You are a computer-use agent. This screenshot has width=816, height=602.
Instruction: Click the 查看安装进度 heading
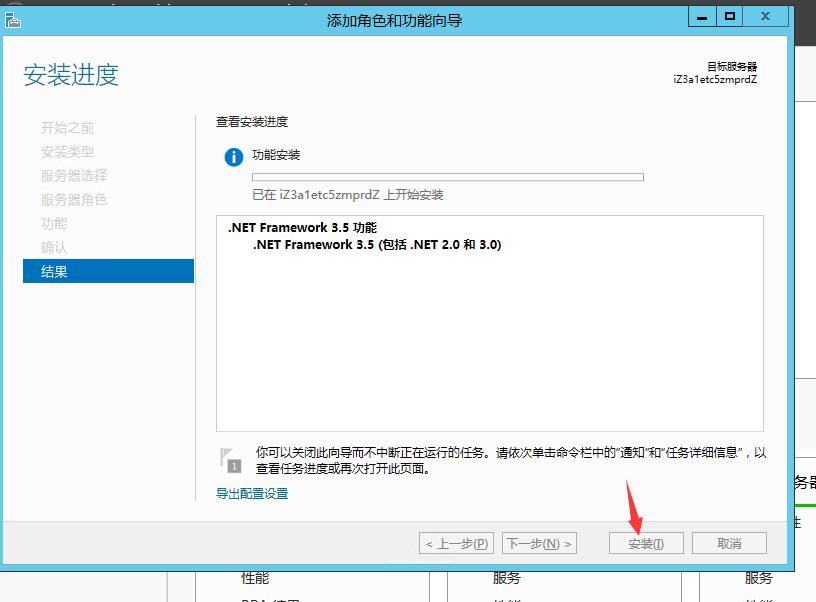tap(252, 122)
